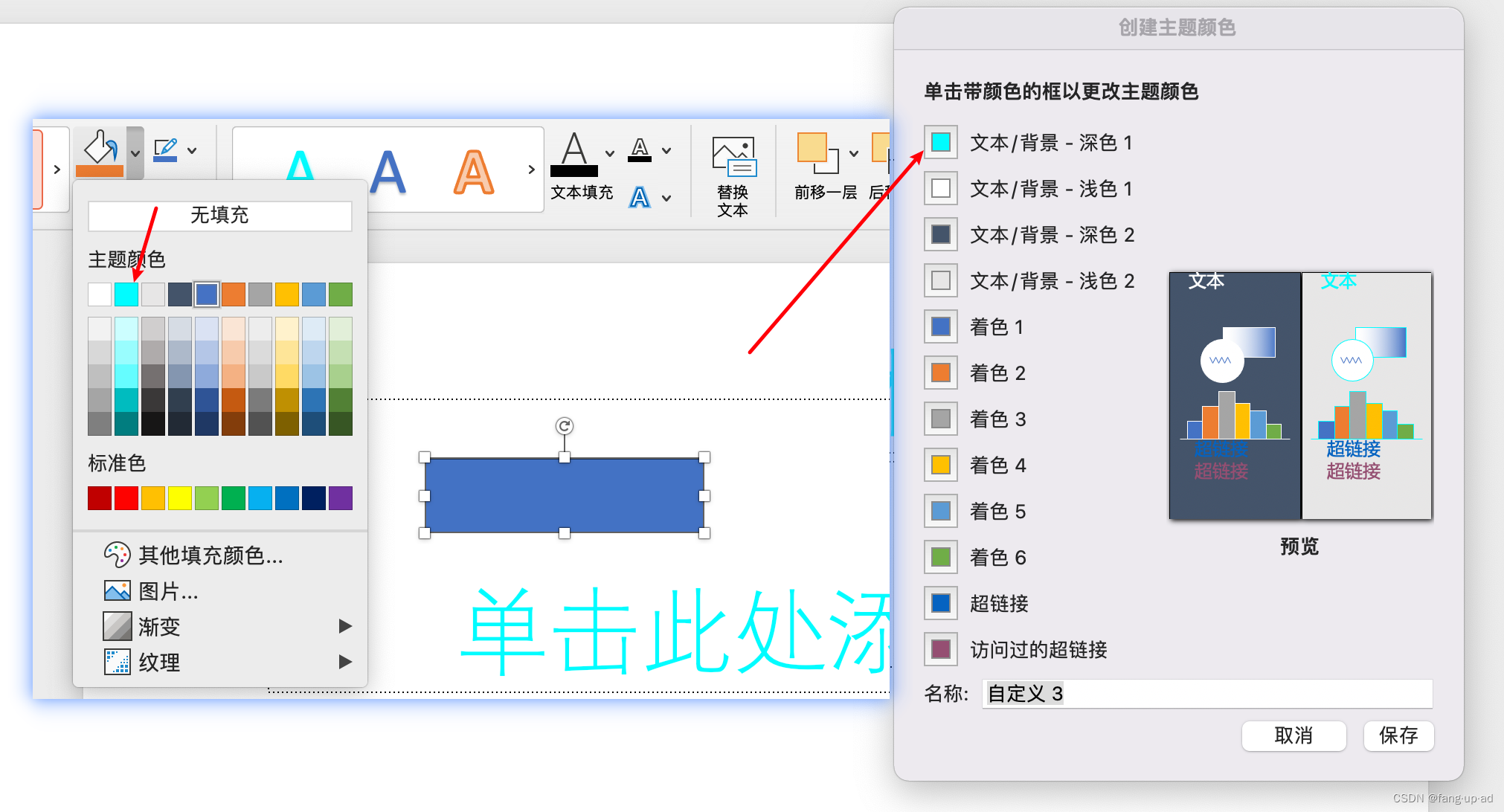Open the text fill dropdown arrow
This screenshot has height=812, width=1504.
pyautogui.click(x=610, y=153)
